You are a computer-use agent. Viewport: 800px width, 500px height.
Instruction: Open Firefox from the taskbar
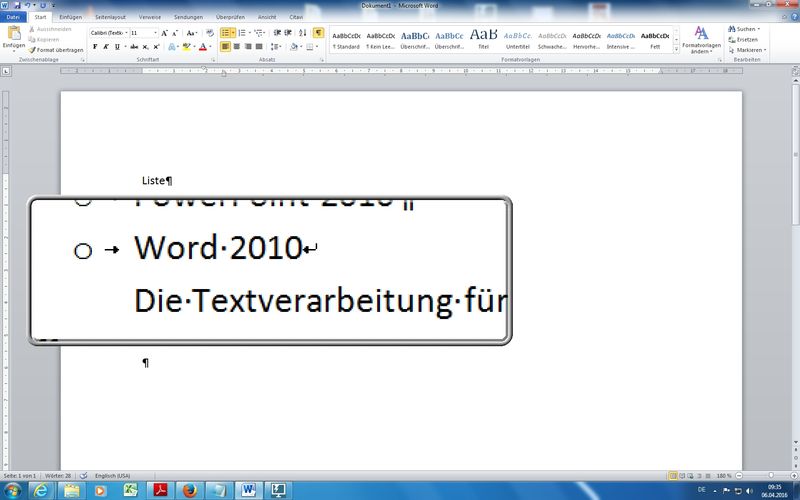[x=191, y=490]
